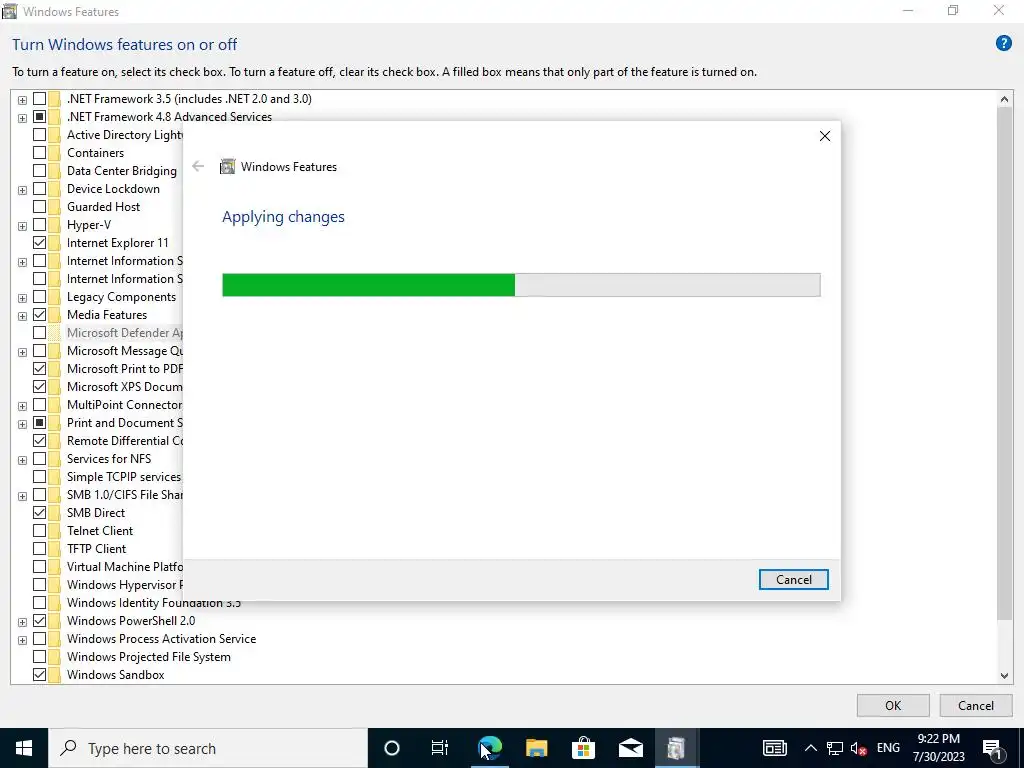Screen dimensions: 1024x768
Task: Select Windows Features taskbar icon
Action: [x=676, y=748]
